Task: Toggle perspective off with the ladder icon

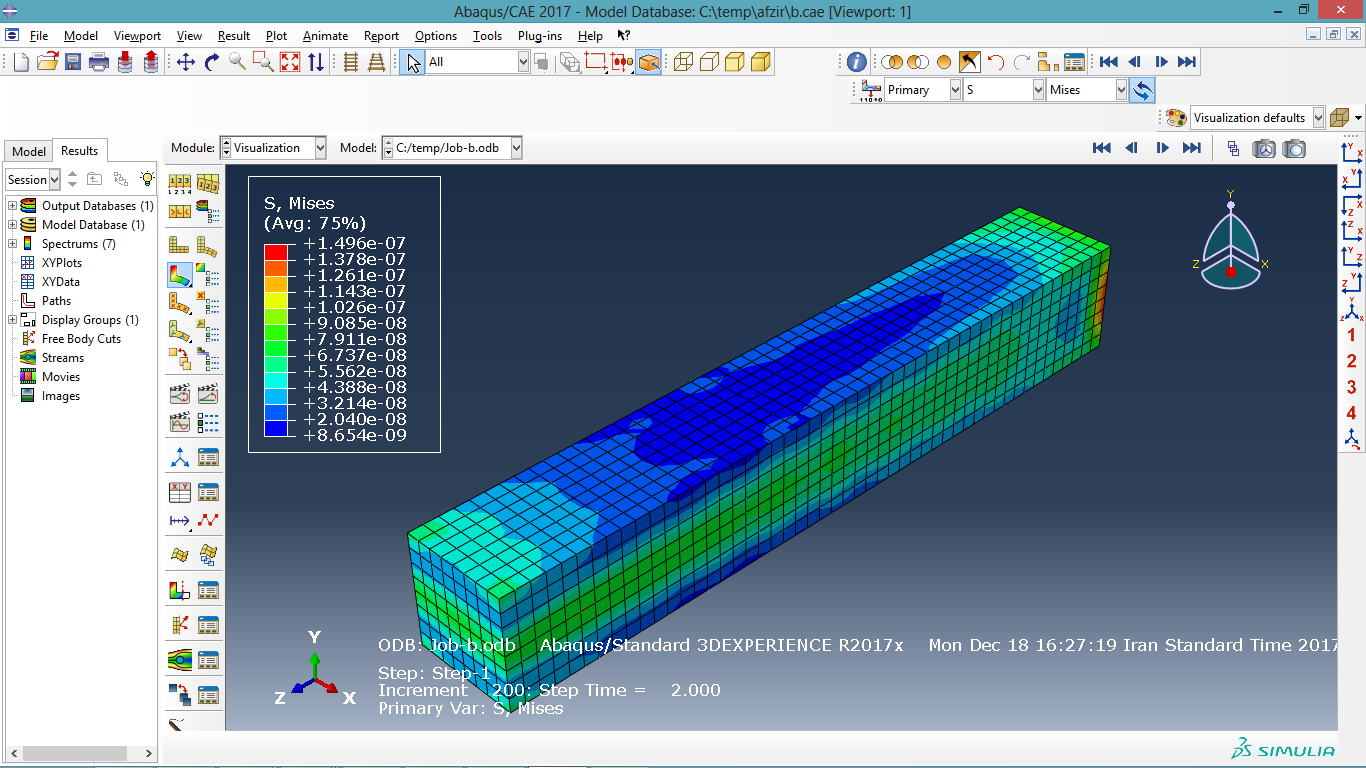Action: coord(351,62)
